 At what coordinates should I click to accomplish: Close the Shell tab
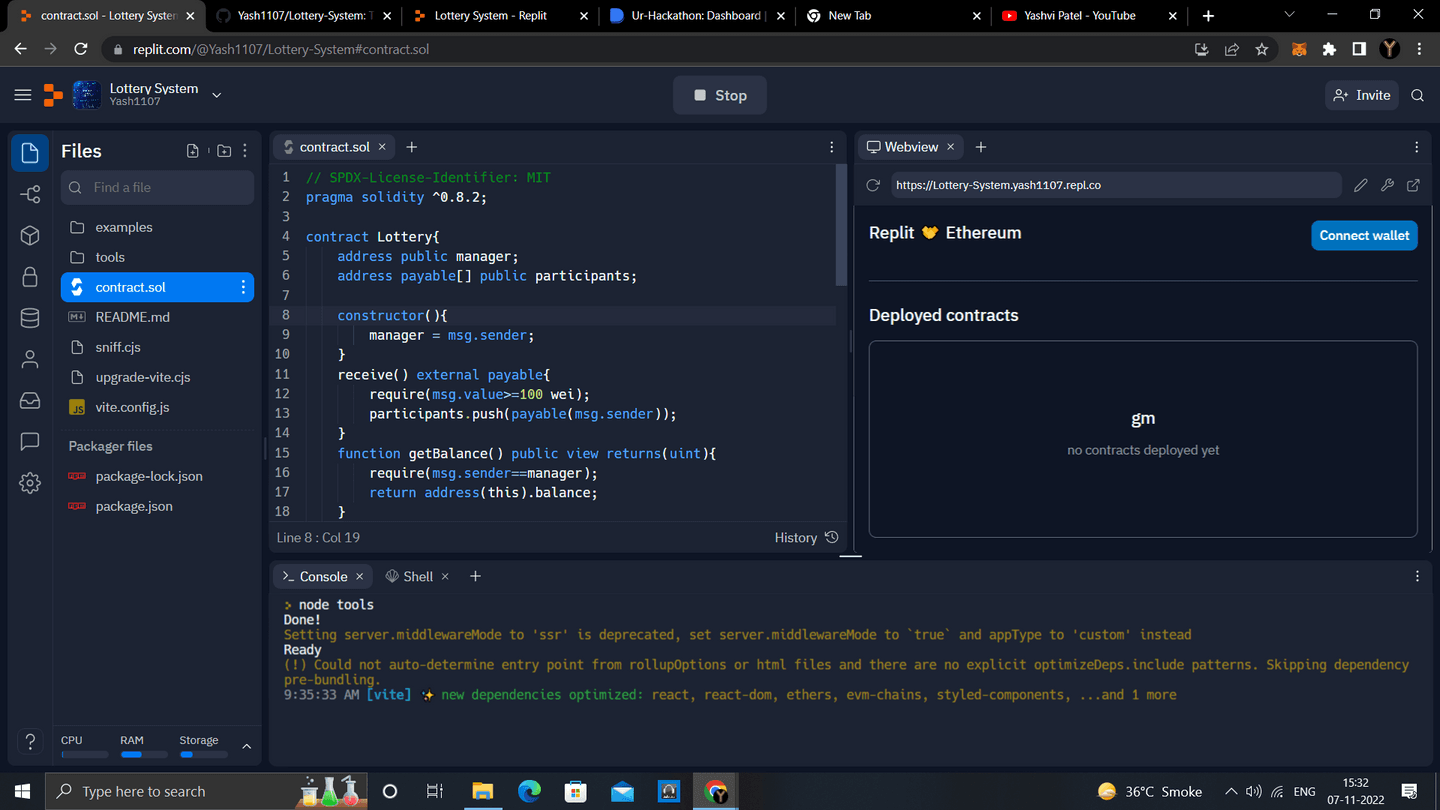point(445,576)
